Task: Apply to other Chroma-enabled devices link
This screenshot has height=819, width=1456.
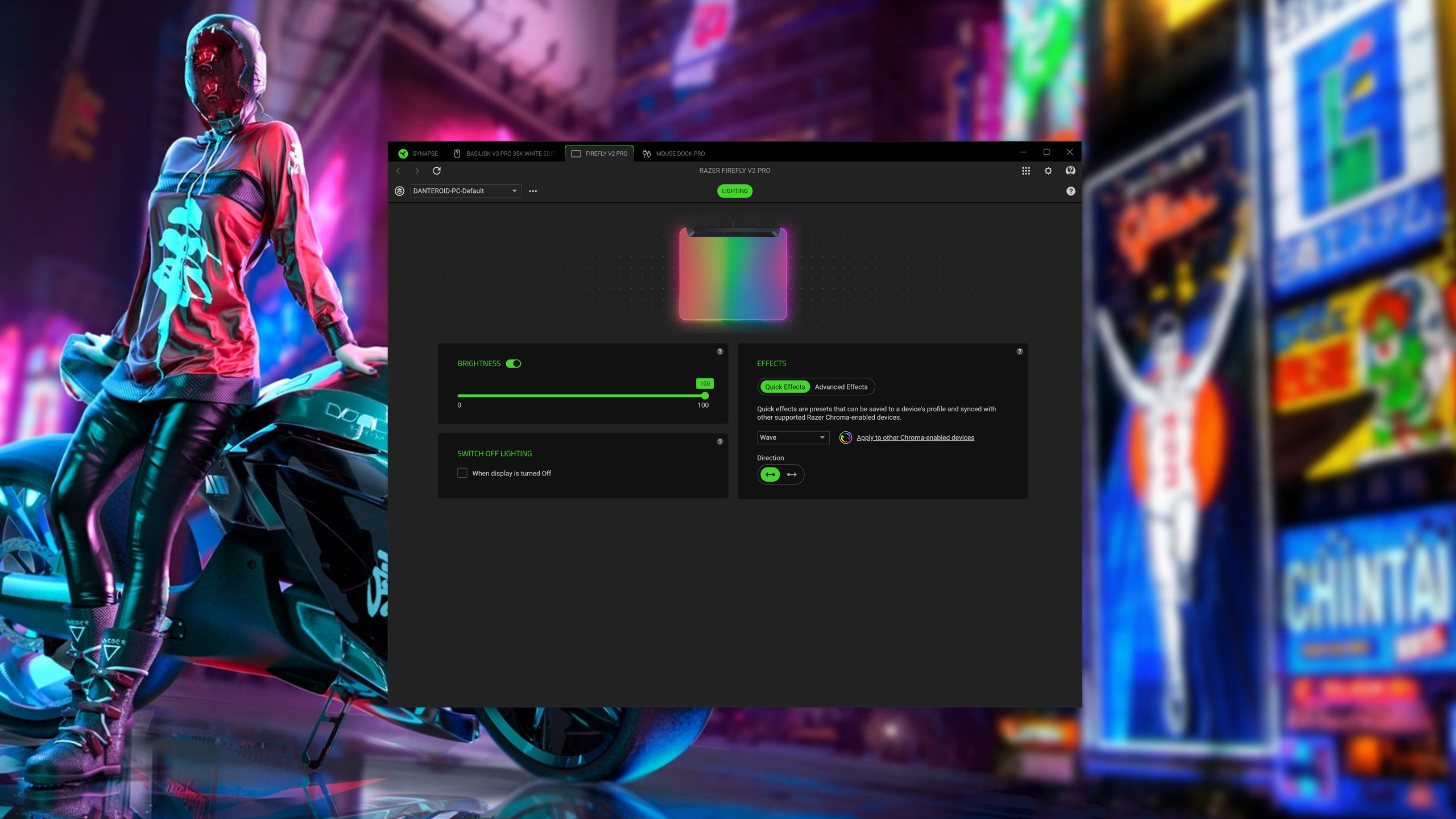Action: tap(915, 437)
